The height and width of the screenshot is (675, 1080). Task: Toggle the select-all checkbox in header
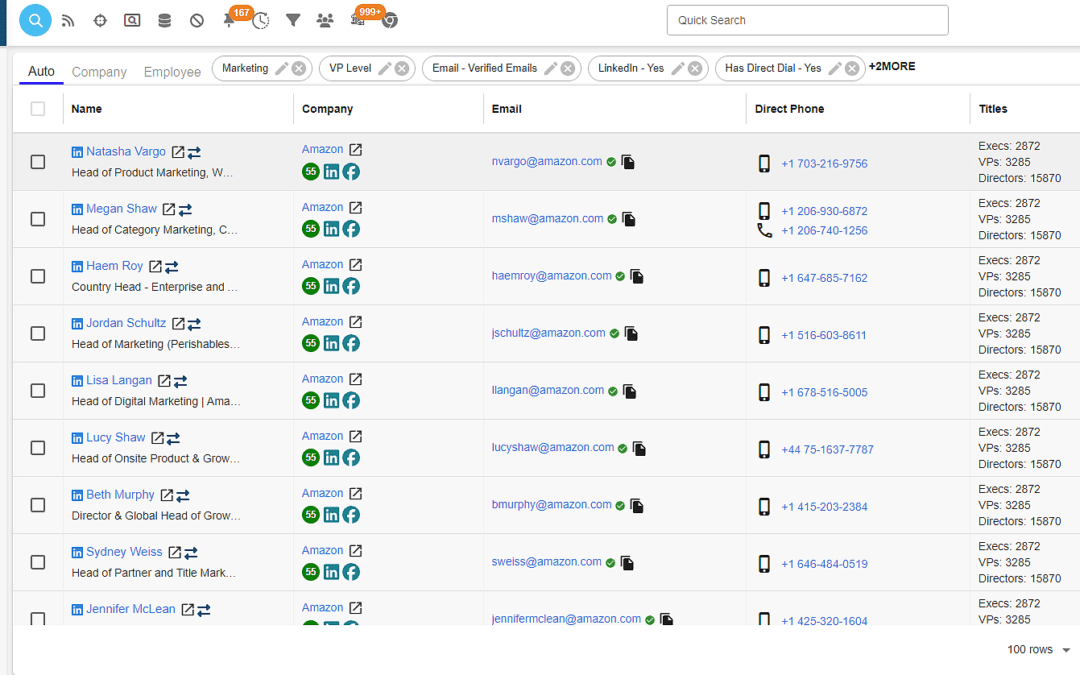pos(38,109)
